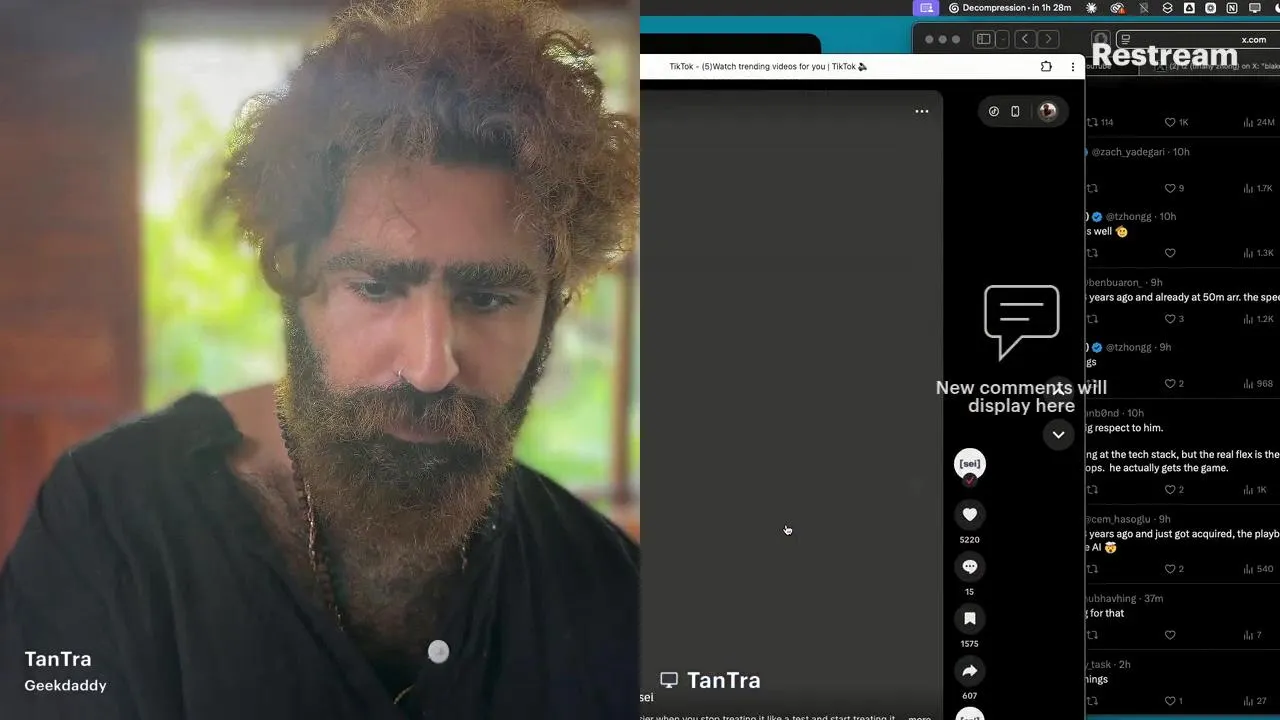
Task: Go back in the x.com browser window
Action: click(1025, 39)
